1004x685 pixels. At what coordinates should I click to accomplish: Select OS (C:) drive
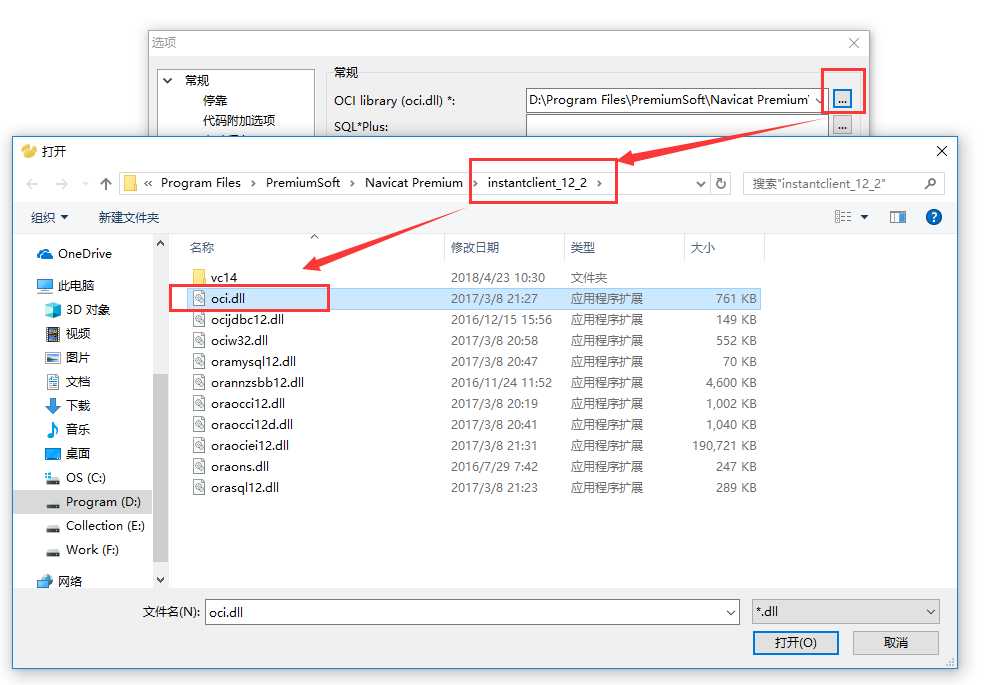(76, 478)
